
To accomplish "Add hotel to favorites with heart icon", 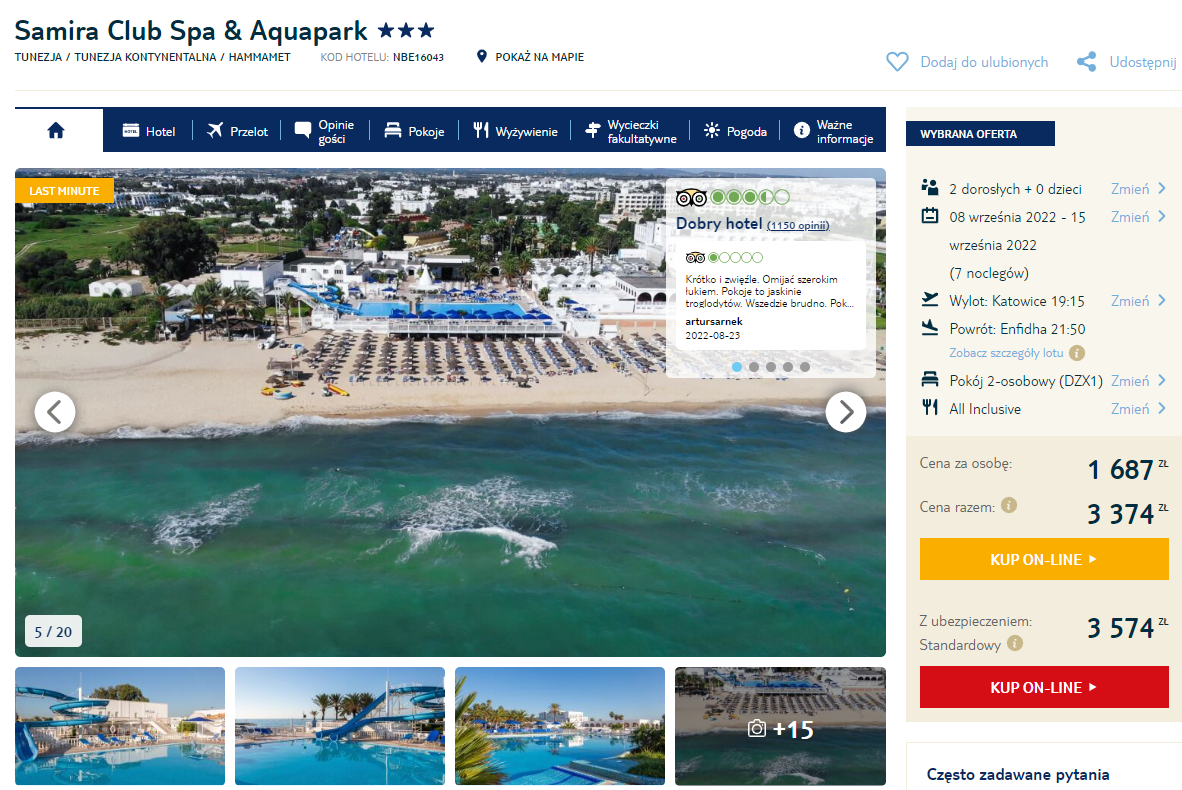I will [x=897, y=62].
